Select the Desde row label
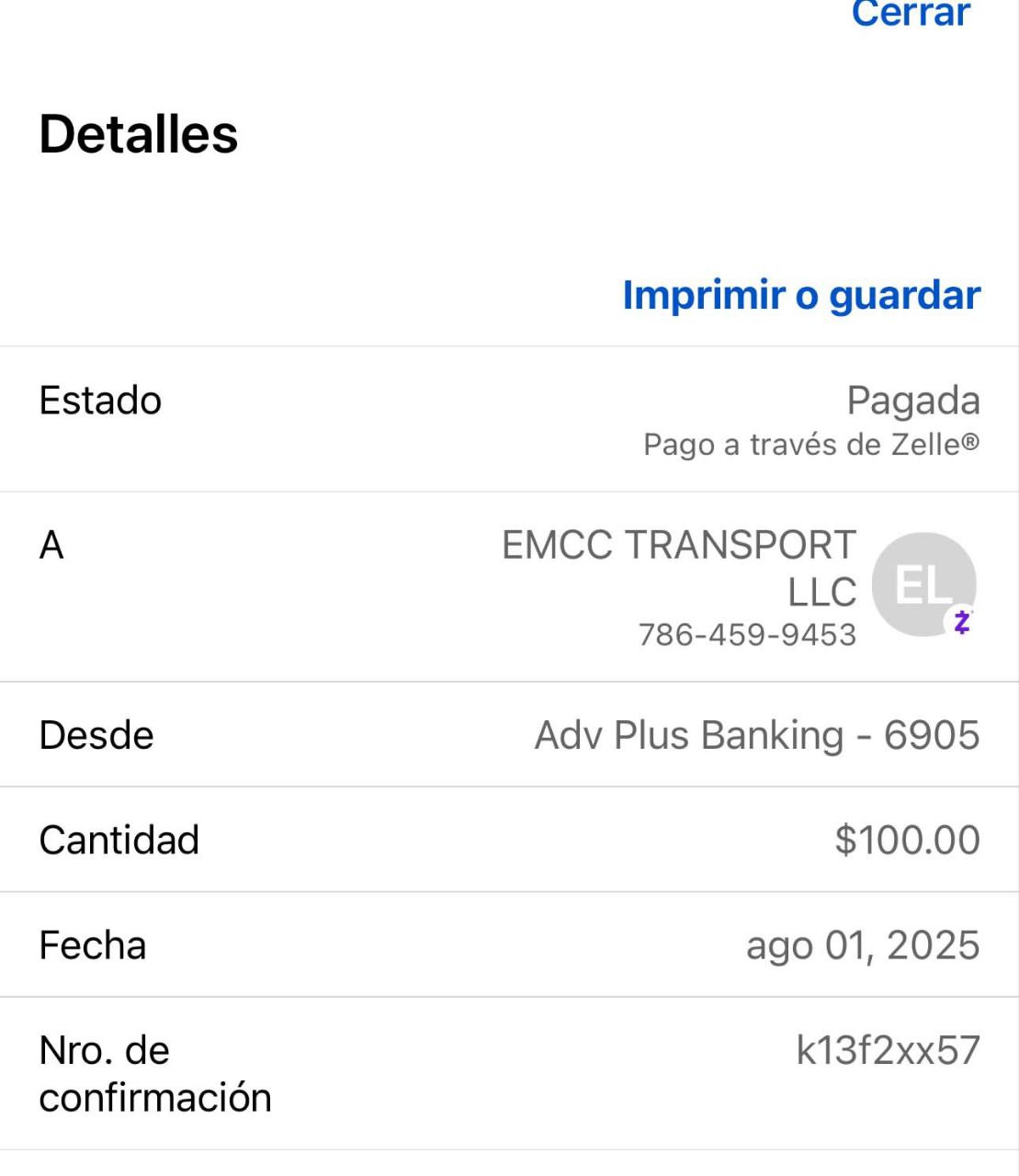The height and width of the screenshot is (1176, 1019). tap(96, 735)
